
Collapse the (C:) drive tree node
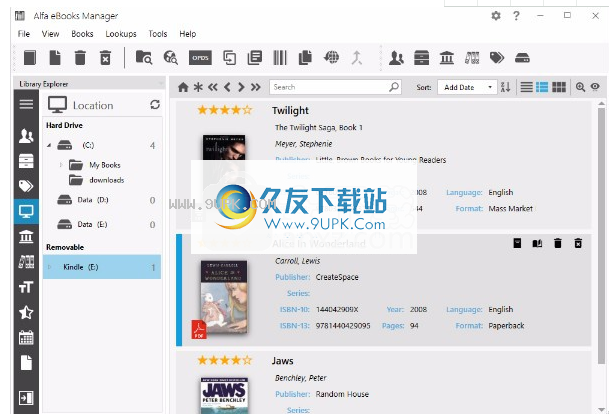point(49,145)
